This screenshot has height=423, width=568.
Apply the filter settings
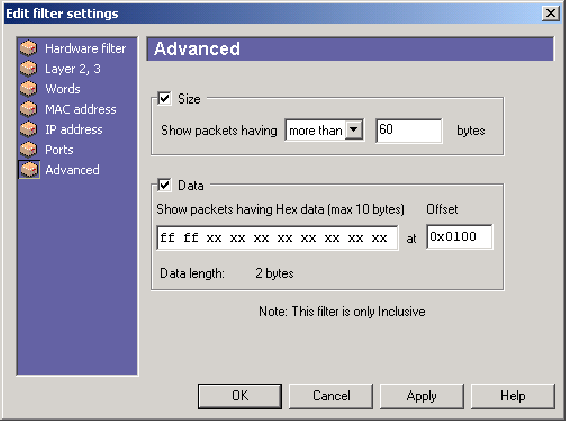point(422,396)
